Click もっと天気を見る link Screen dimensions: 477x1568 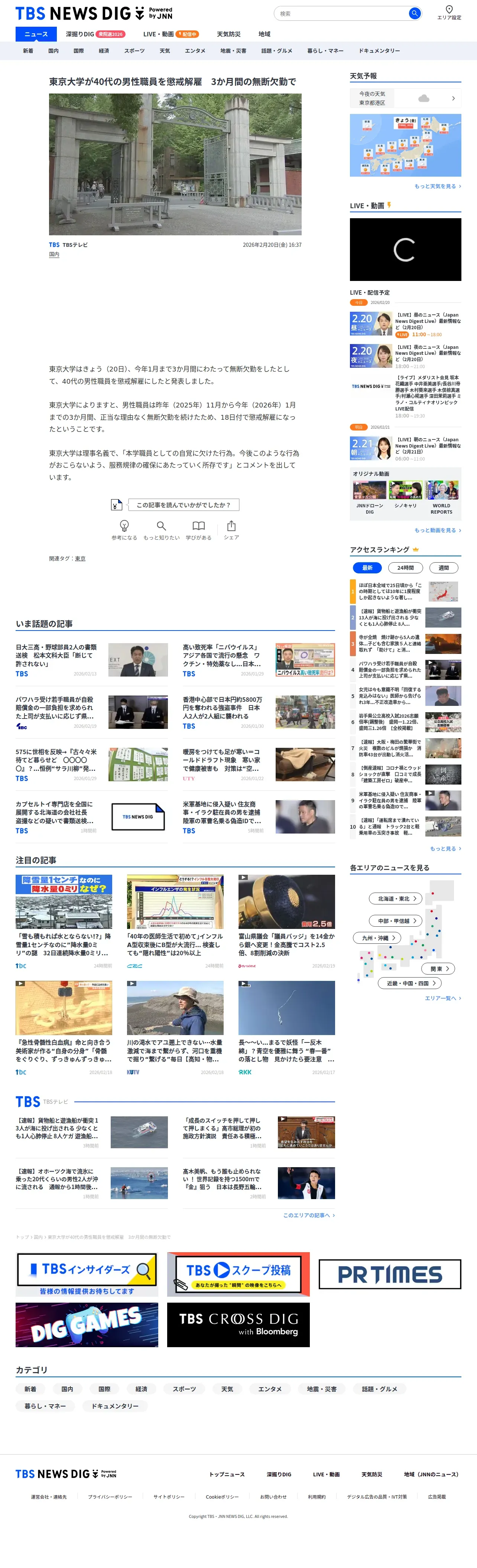click(x=437, y=186)
